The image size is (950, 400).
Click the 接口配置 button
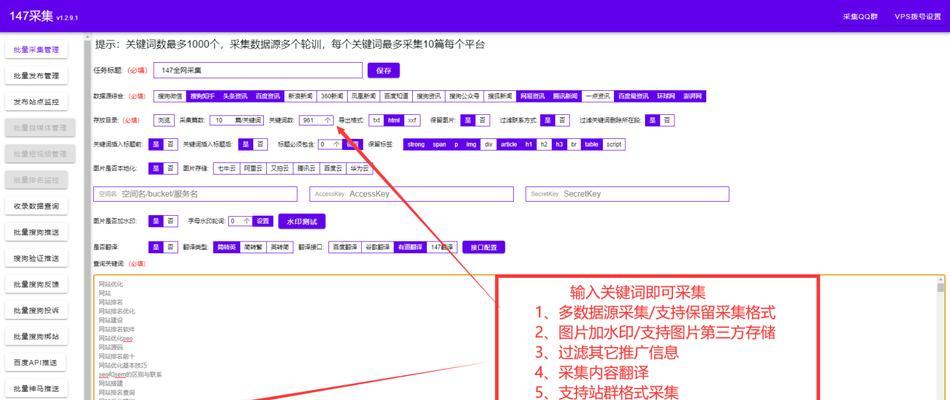coord(483,247)
